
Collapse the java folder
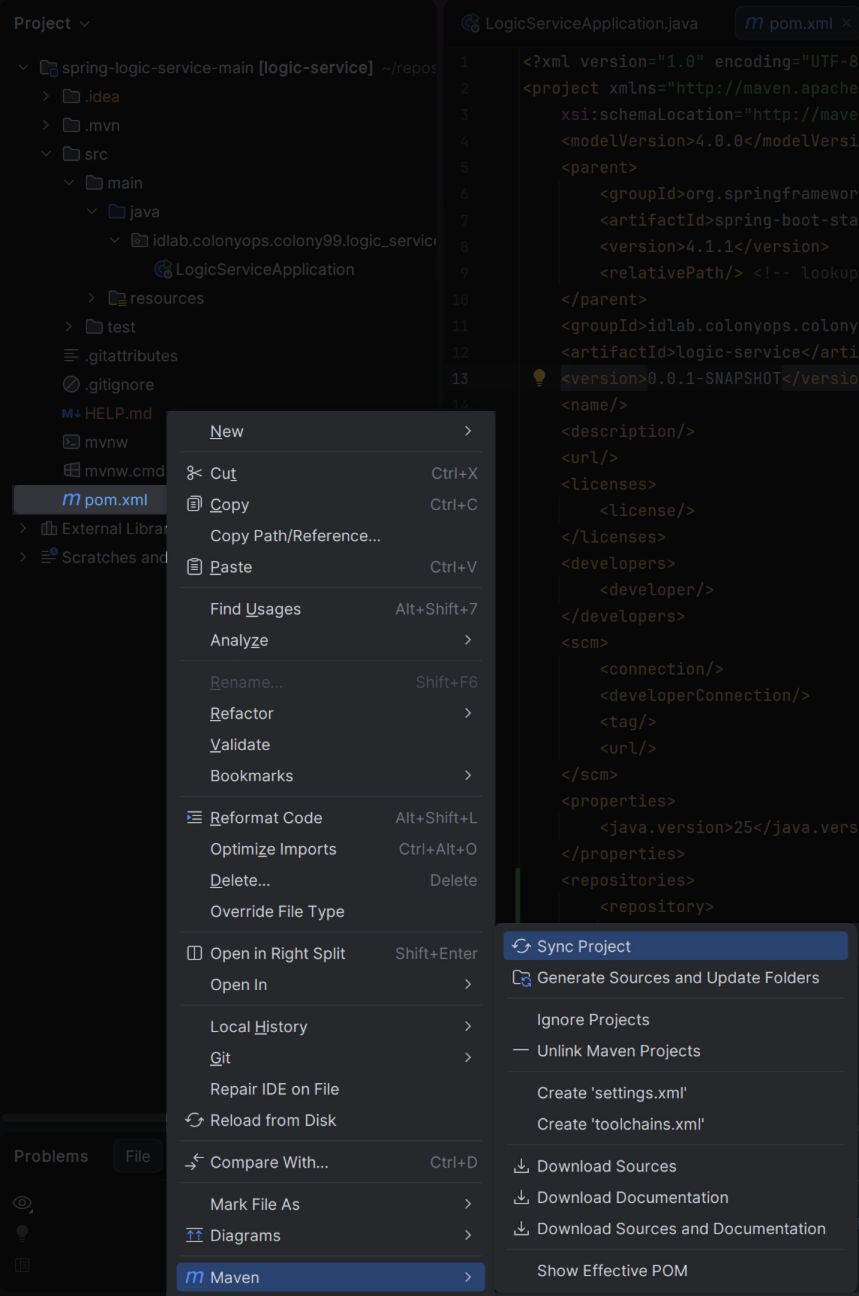(x=92, y=211)
